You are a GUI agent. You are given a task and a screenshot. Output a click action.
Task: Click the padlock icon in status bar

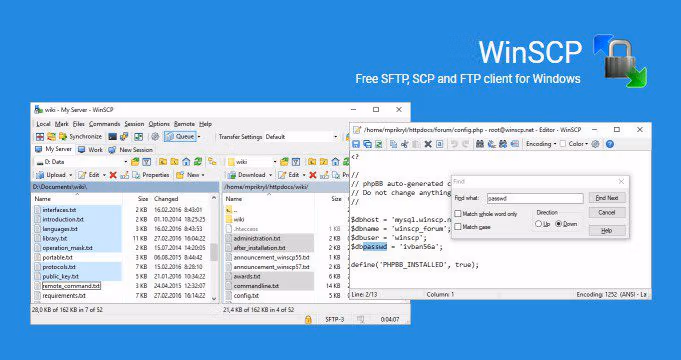(x=308, y=319)
